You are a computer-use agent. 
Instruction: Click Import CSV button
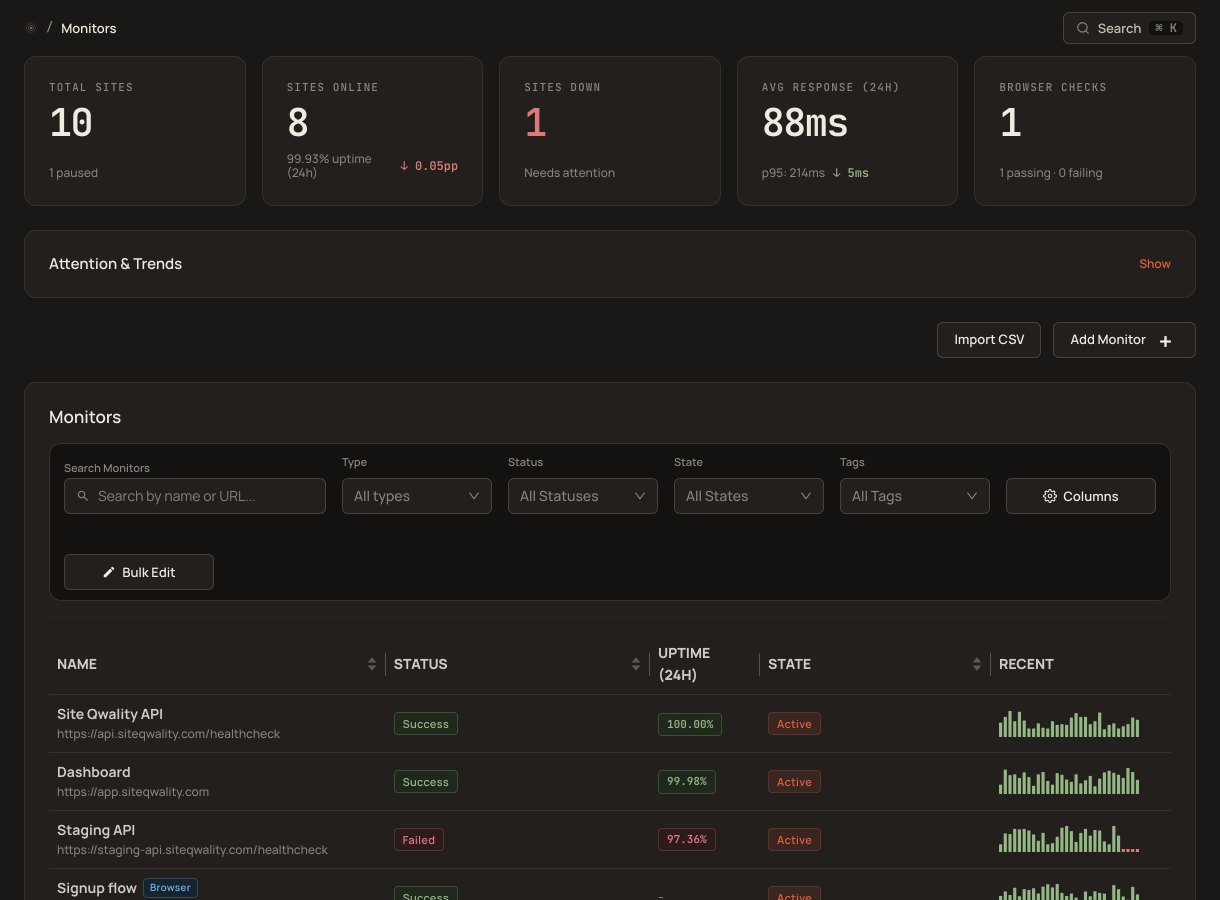tap(989, 340)
